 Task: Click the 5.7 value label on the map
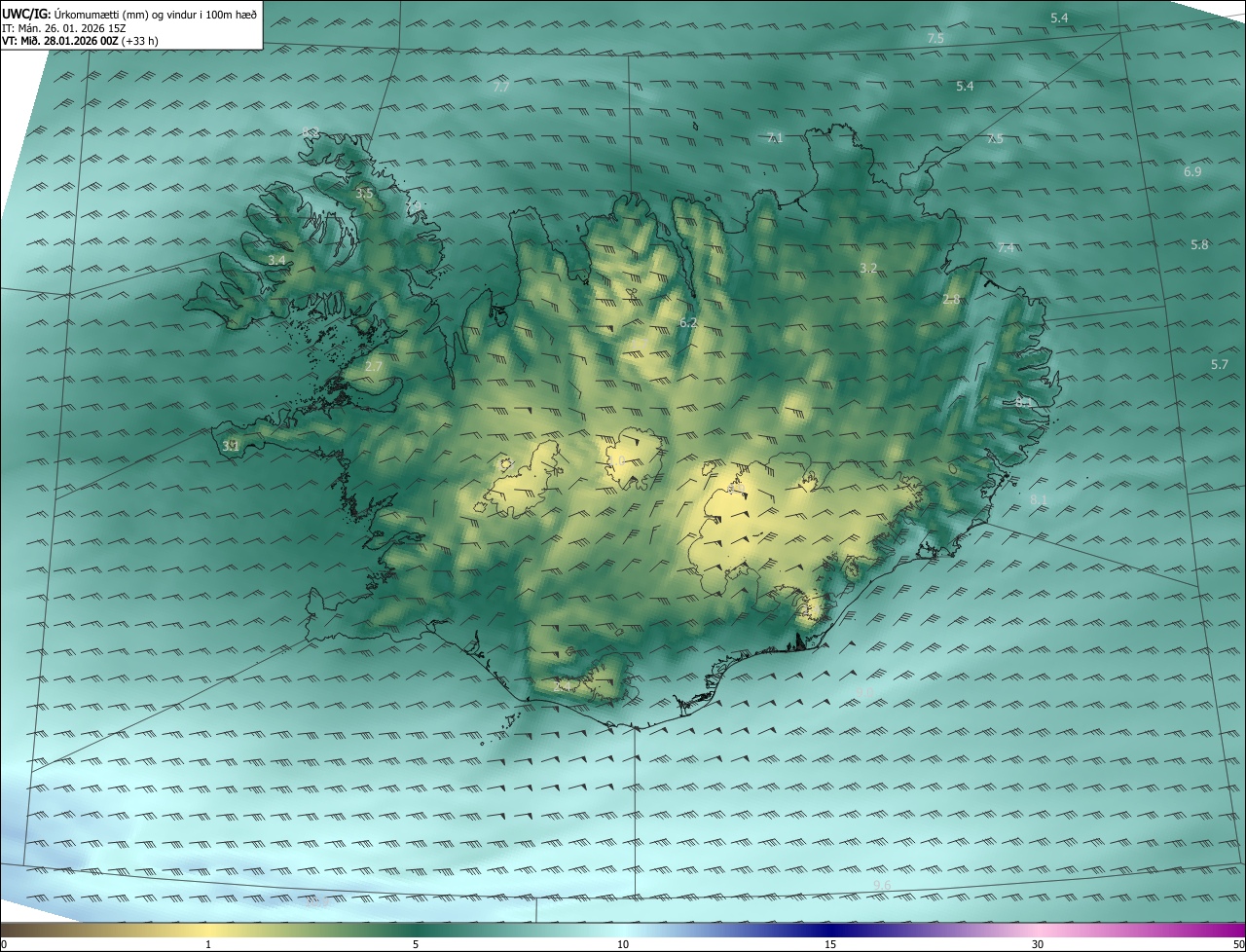pos(1220,365)
